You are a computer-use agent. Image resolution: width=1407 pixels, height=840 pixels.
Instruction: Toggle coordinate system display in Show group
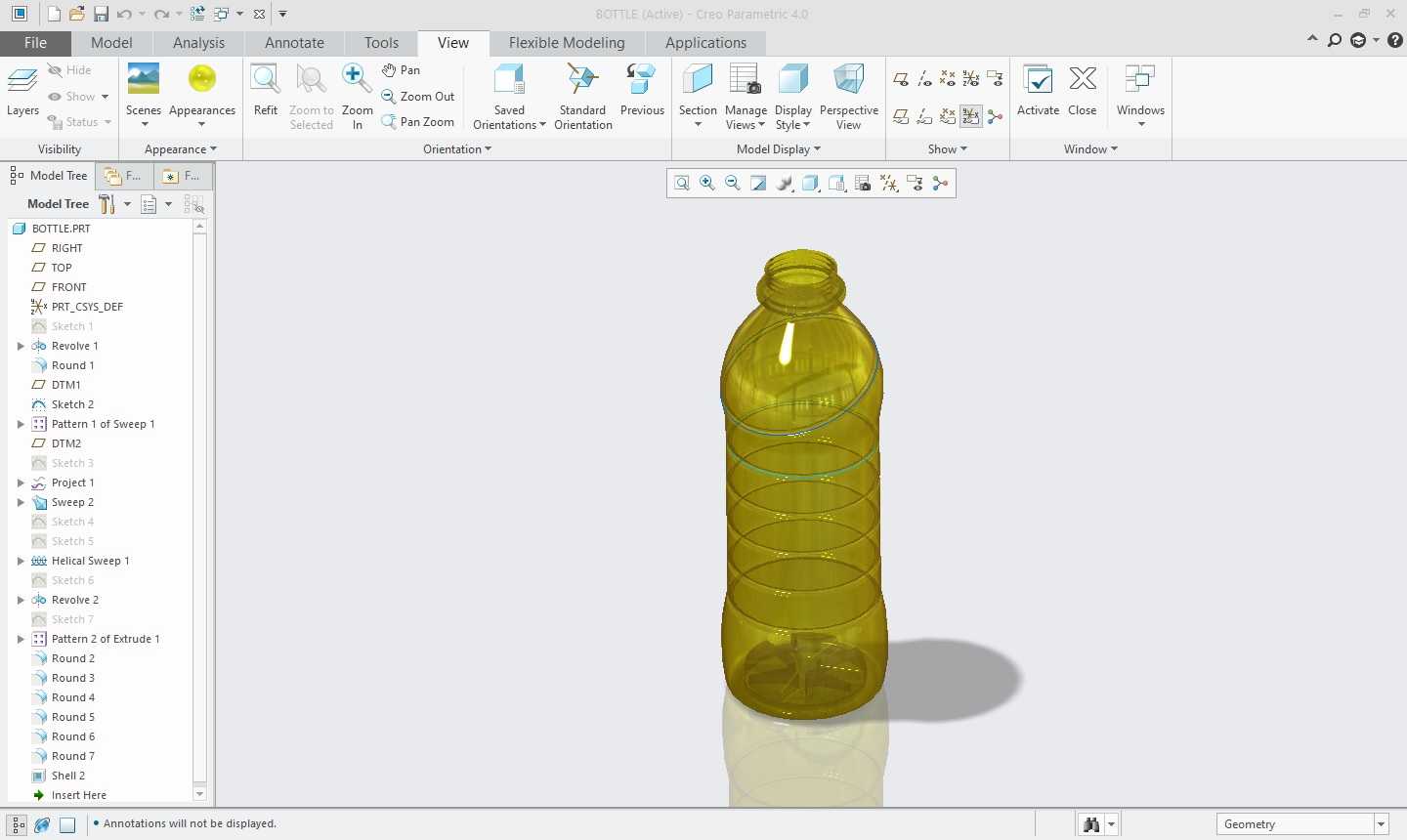click(x=971, y=78)
